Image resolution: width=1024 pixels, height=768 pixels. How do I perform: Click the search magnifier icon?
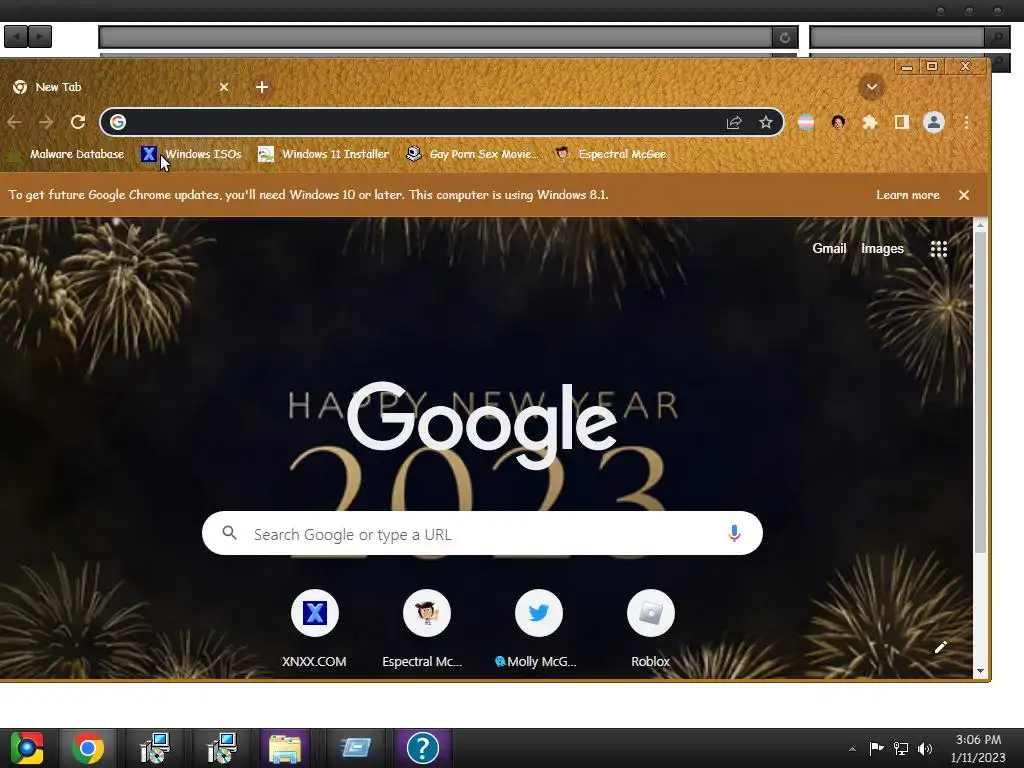(229, 533)
